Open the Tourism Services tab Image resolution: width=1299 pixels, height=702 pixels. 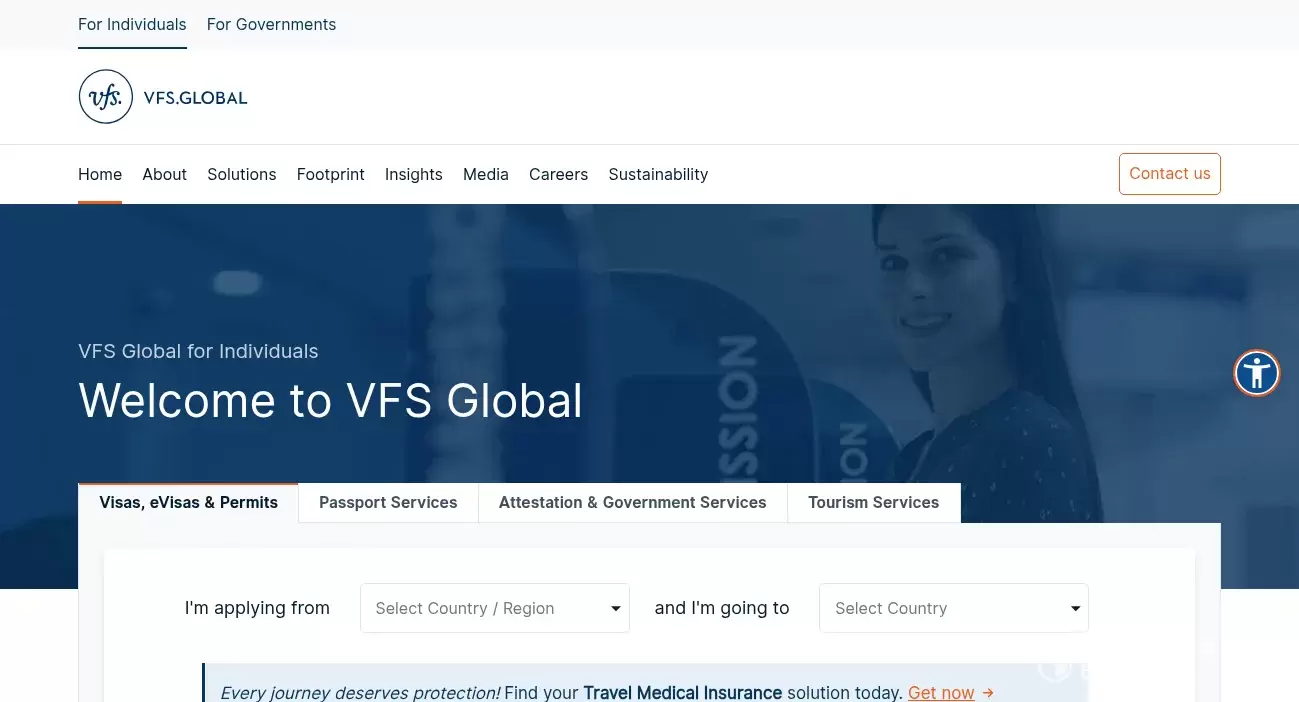[x=873, y=502]
